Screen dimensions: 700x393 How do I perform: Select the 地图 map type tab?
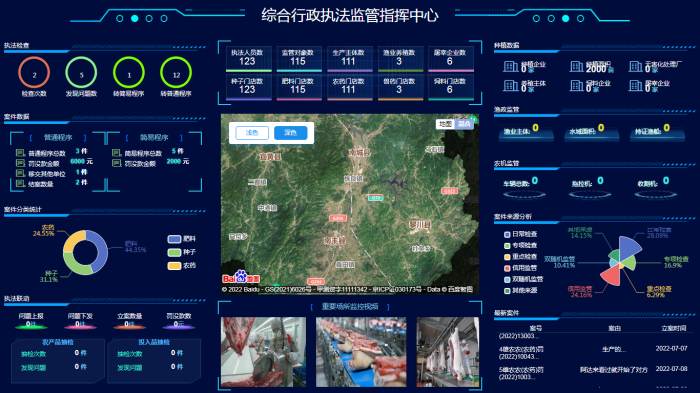click(x=445, y=124)
